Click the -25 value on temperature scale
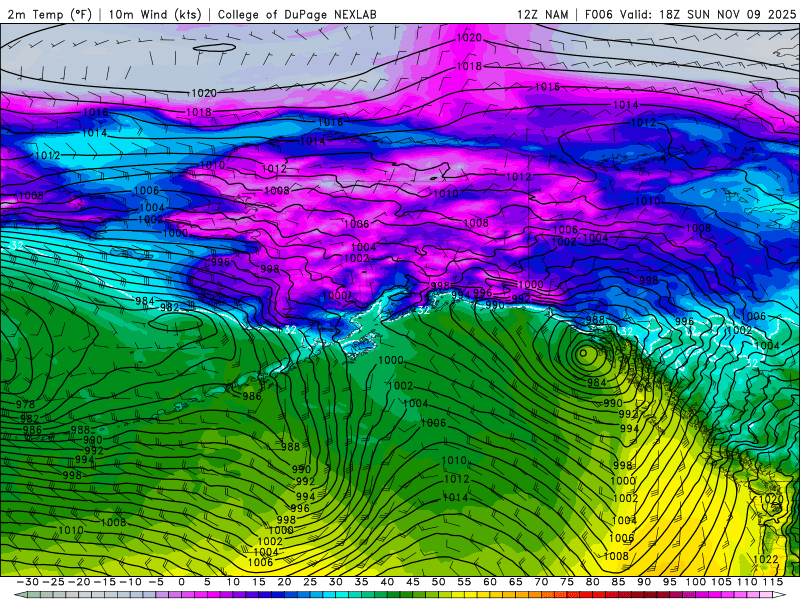The image size is (800, 600). pos(53,582)
